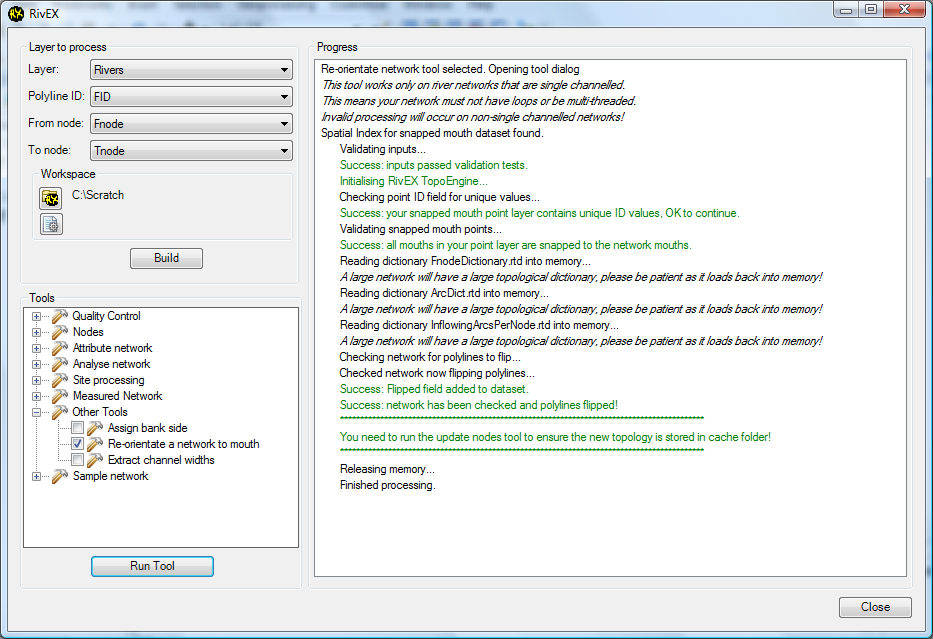
Task: Click the C:\Scratch workspace path
Action: 98,195
